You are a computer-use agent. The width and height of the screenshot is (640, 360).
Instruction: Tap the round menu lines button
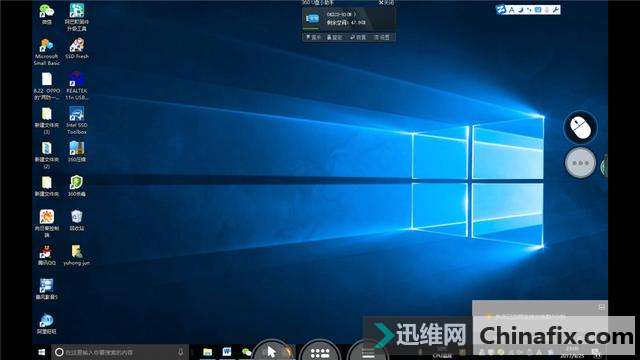click(x=368, y=351)
